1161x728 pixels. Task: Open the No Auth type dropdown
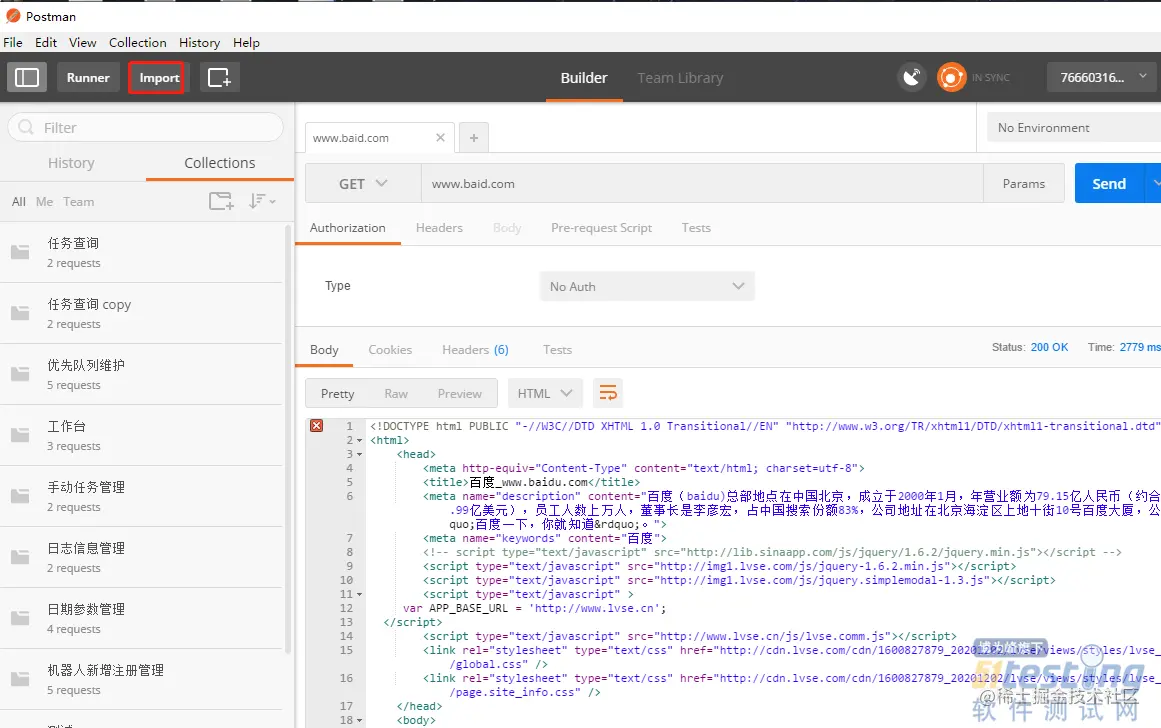(x=647, y=286)
